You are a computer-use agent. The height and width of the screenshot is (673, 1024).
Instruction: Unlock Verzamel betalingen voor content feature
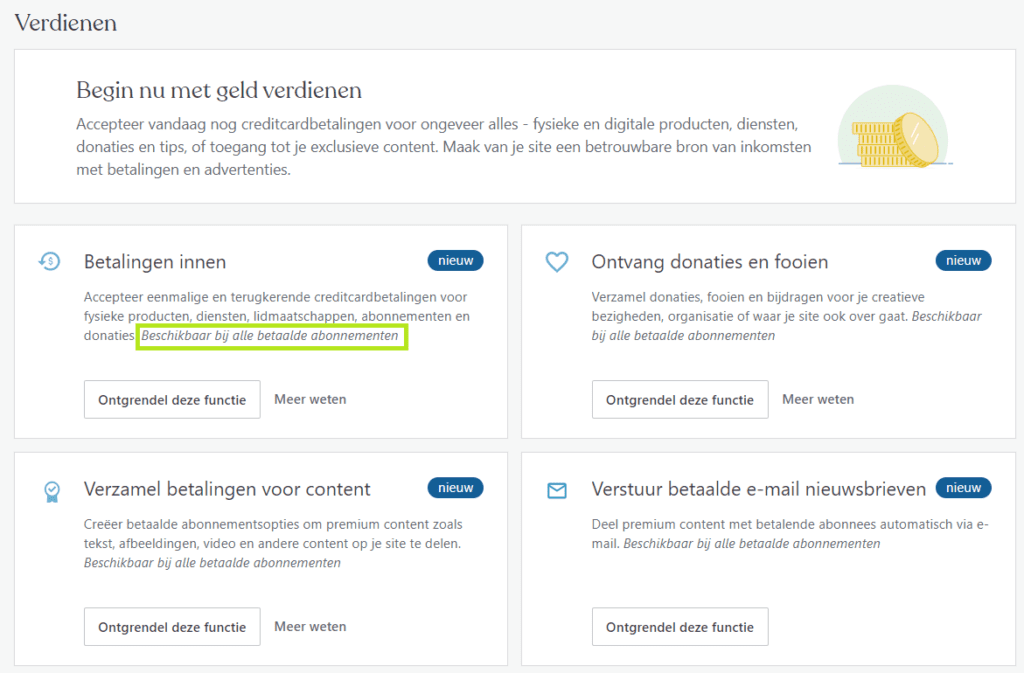pos(172,627)
